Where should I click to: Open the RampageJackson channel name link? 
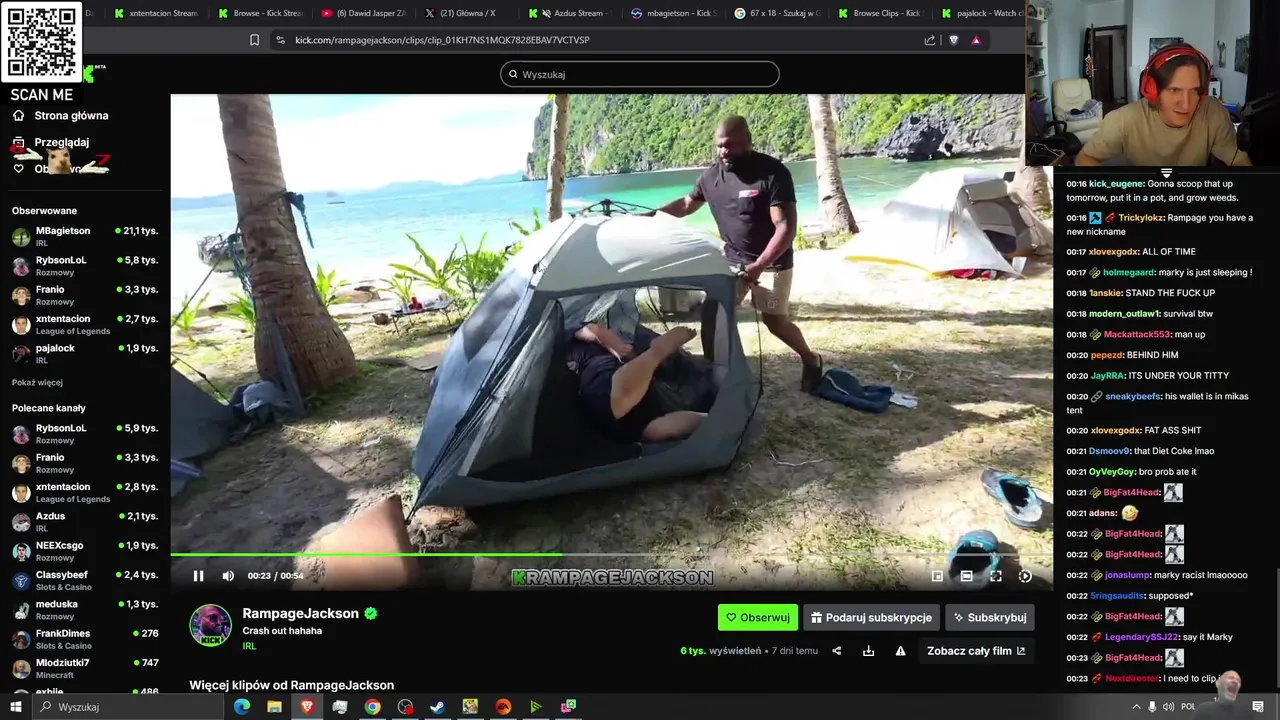(300, 613)
